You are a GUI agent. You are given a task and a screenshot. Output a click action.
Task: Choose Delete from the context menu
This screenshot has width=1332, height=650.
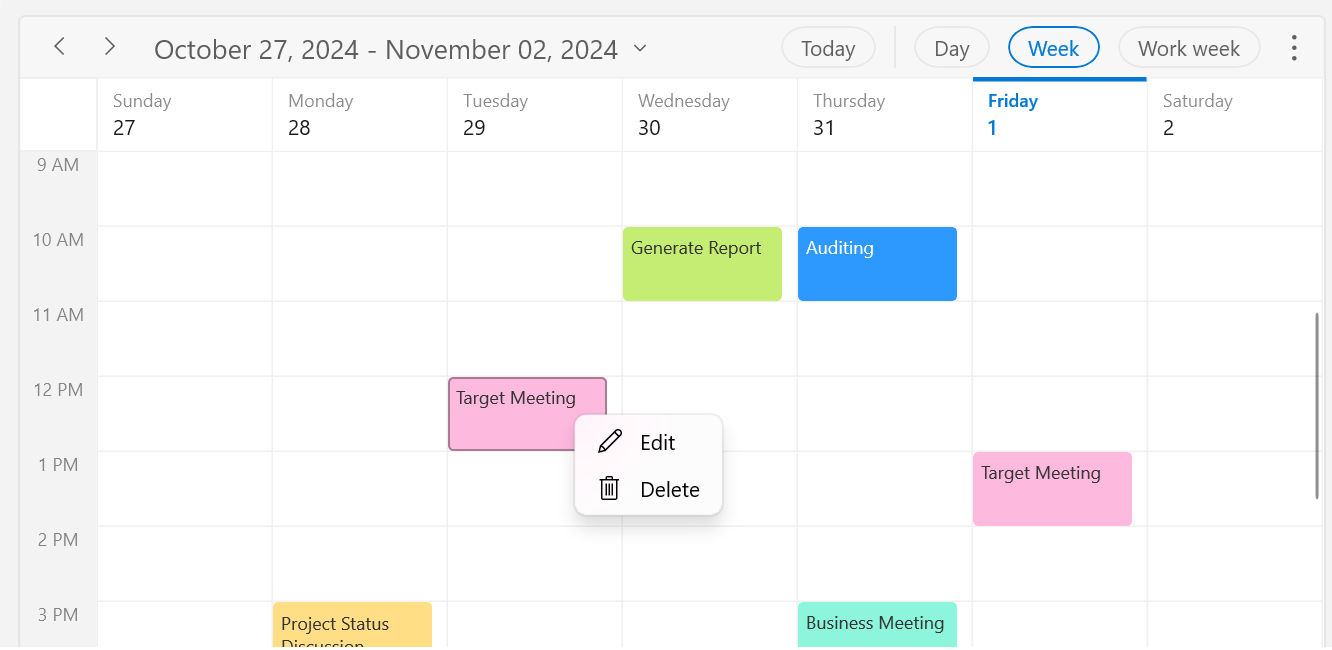point(669,490)
